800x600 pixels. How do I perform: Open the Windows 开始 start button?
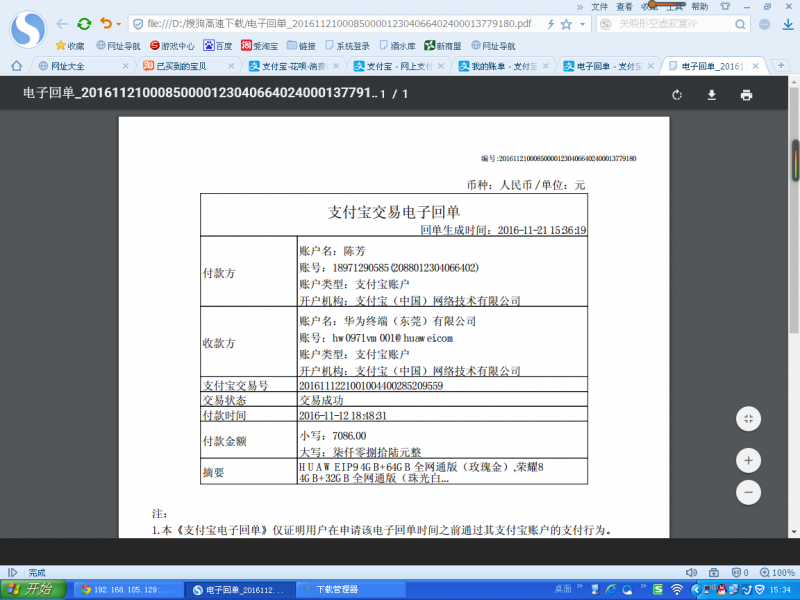(33, 589)
